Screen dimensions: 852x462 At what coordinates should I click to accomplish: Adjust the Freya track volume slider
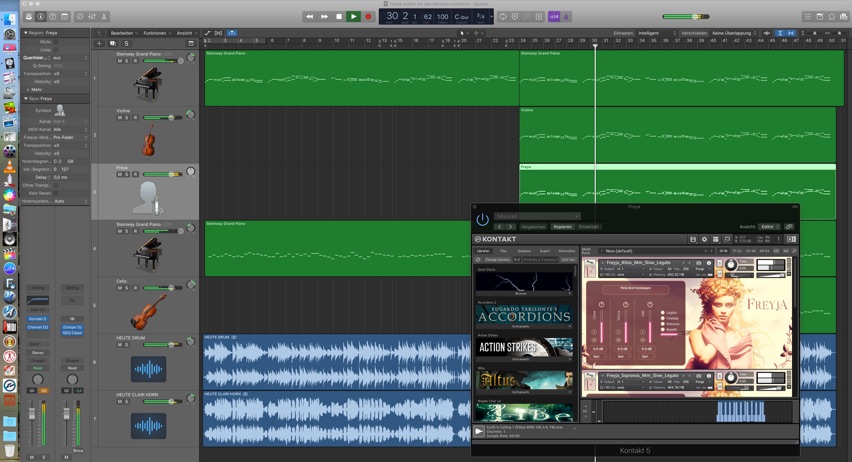click(163, 174)
